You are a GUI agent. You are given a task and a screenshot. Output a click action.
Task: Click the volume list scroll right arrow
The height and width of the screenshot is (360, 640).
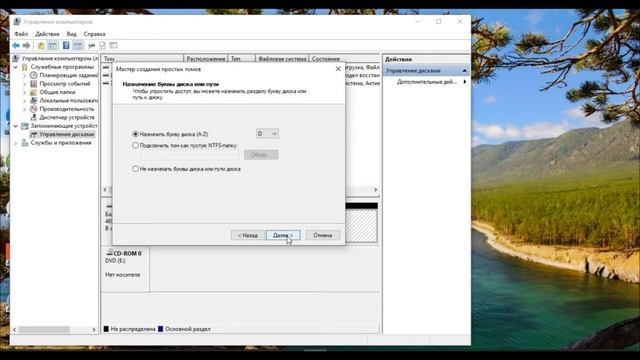tap(376, 190)
